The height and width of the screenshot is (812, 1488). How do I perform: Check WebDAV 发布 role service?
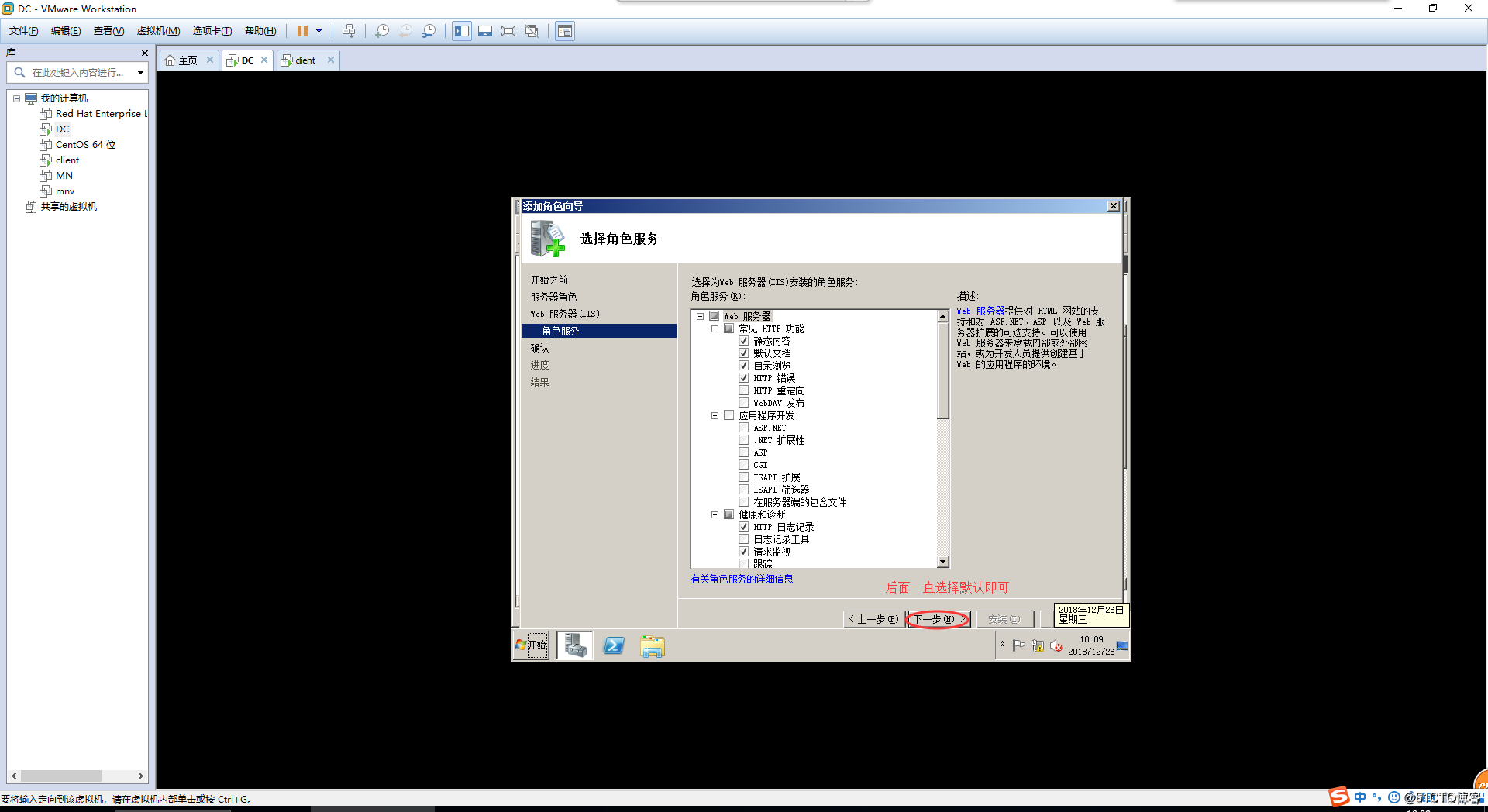point(743,403)
